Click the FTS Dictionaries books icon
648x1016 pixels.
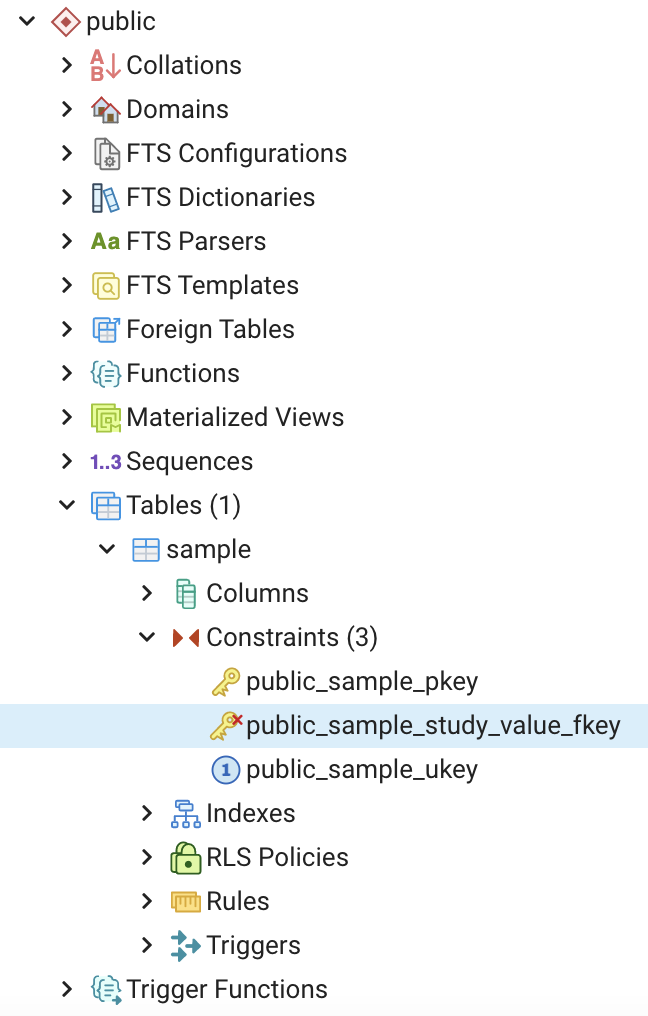pos(105,197)
